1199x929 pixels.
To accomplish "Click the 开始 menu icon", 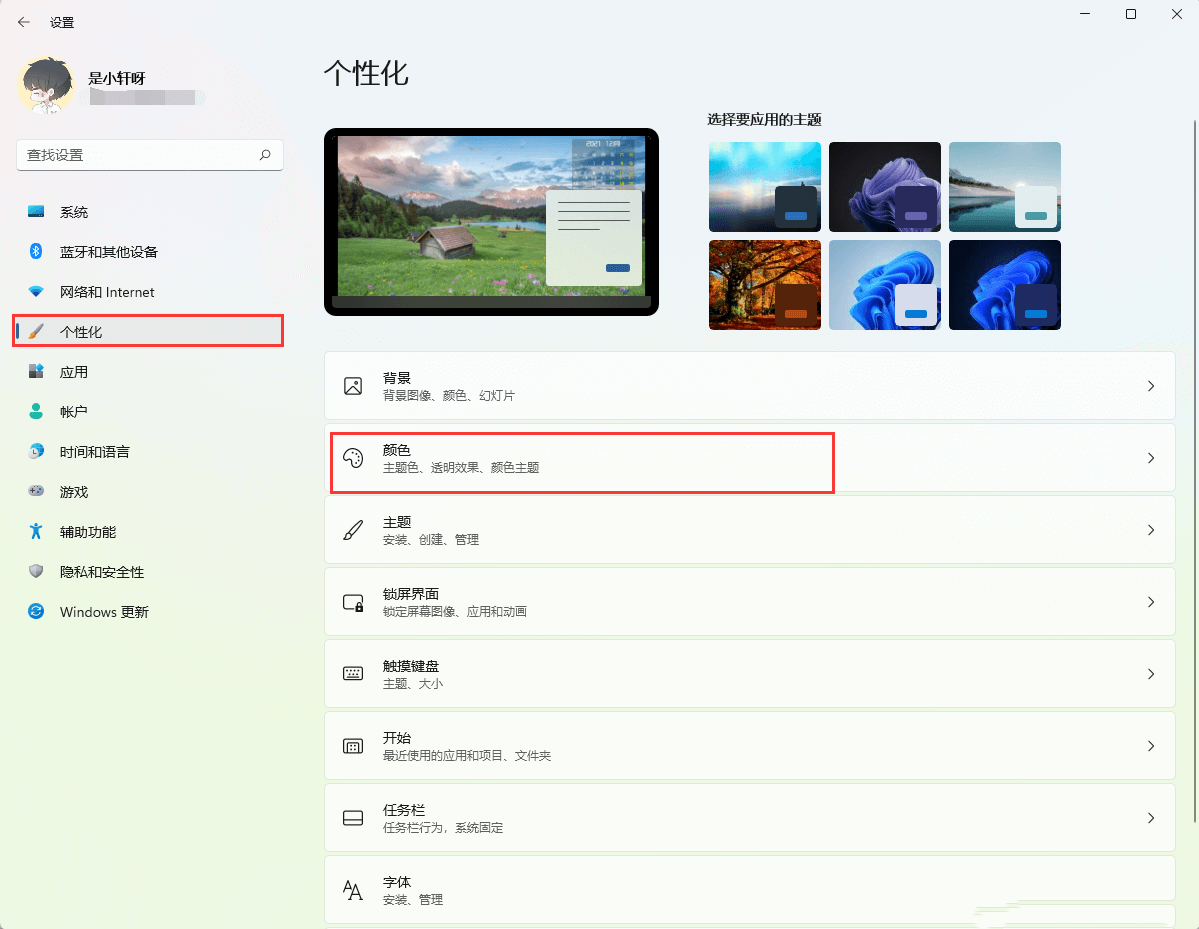I will (353, 745).
